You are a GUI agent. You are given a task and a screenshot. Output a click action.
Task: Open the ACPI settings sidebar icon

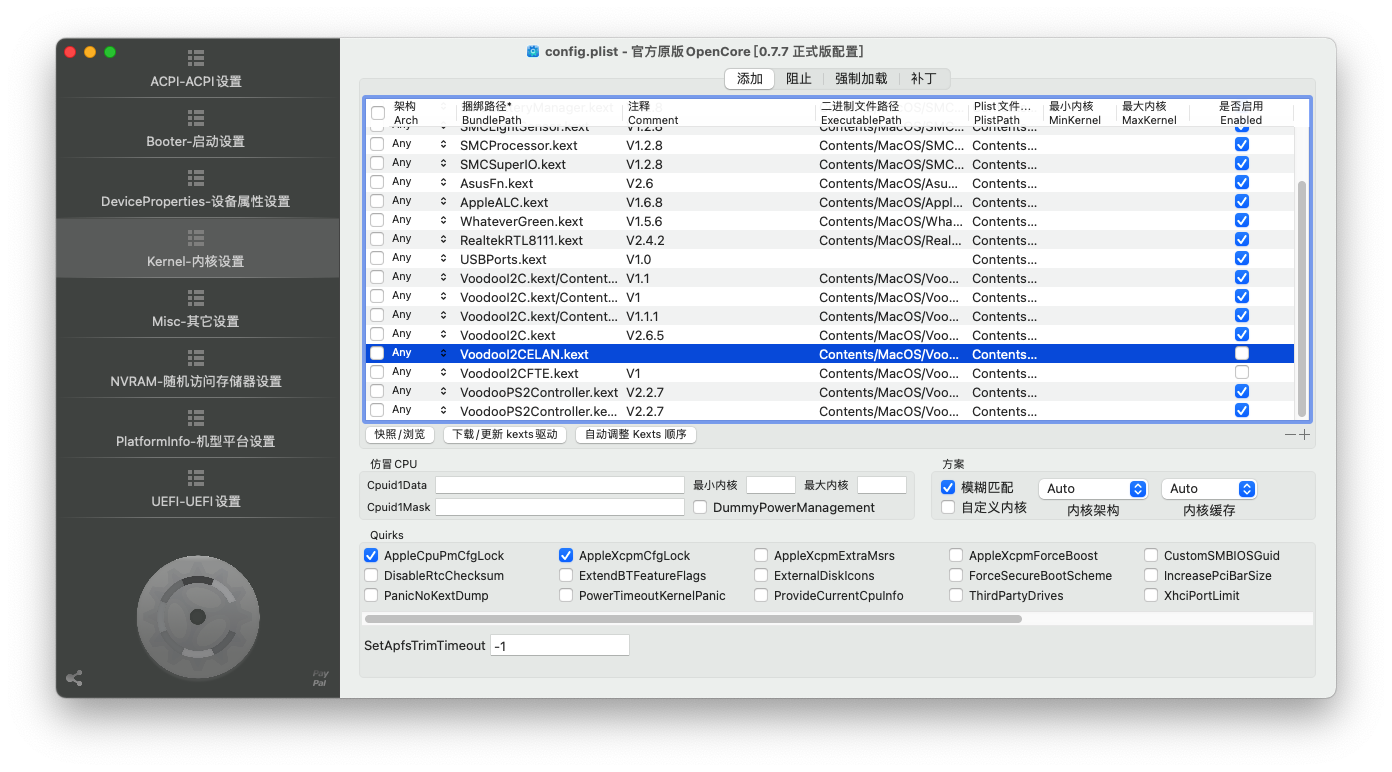tap(196, 59)
